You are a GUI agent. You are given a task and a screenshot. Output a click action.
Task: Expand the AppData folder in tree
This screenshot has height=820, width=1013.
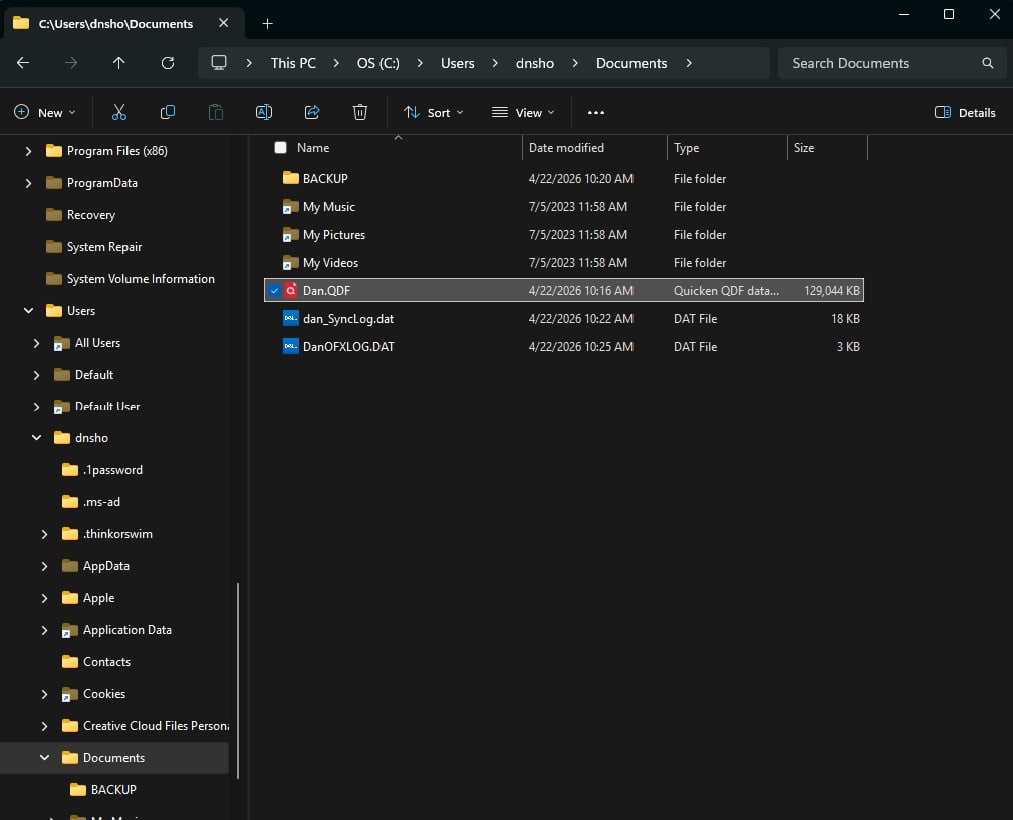click(44, 566)
